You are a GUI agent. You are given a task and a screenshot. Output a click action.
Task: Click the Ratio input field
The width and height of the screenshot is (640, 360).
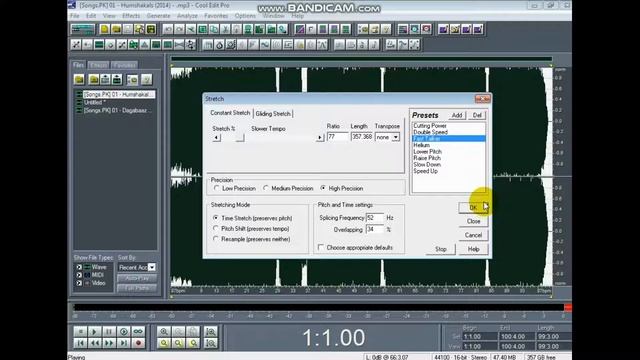pos(338,137)
